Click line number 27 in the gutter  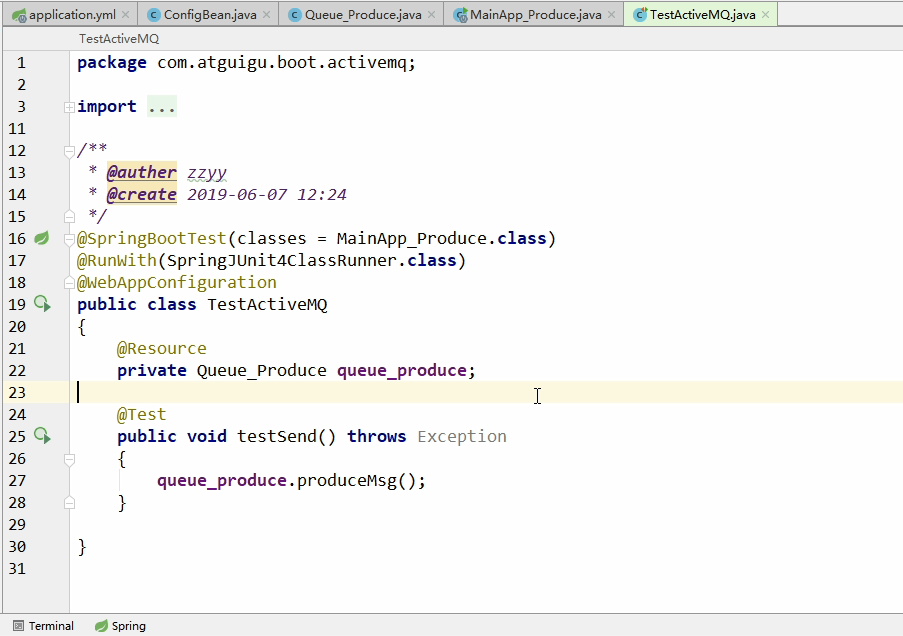pyautogui.click(x=17, y=480)
